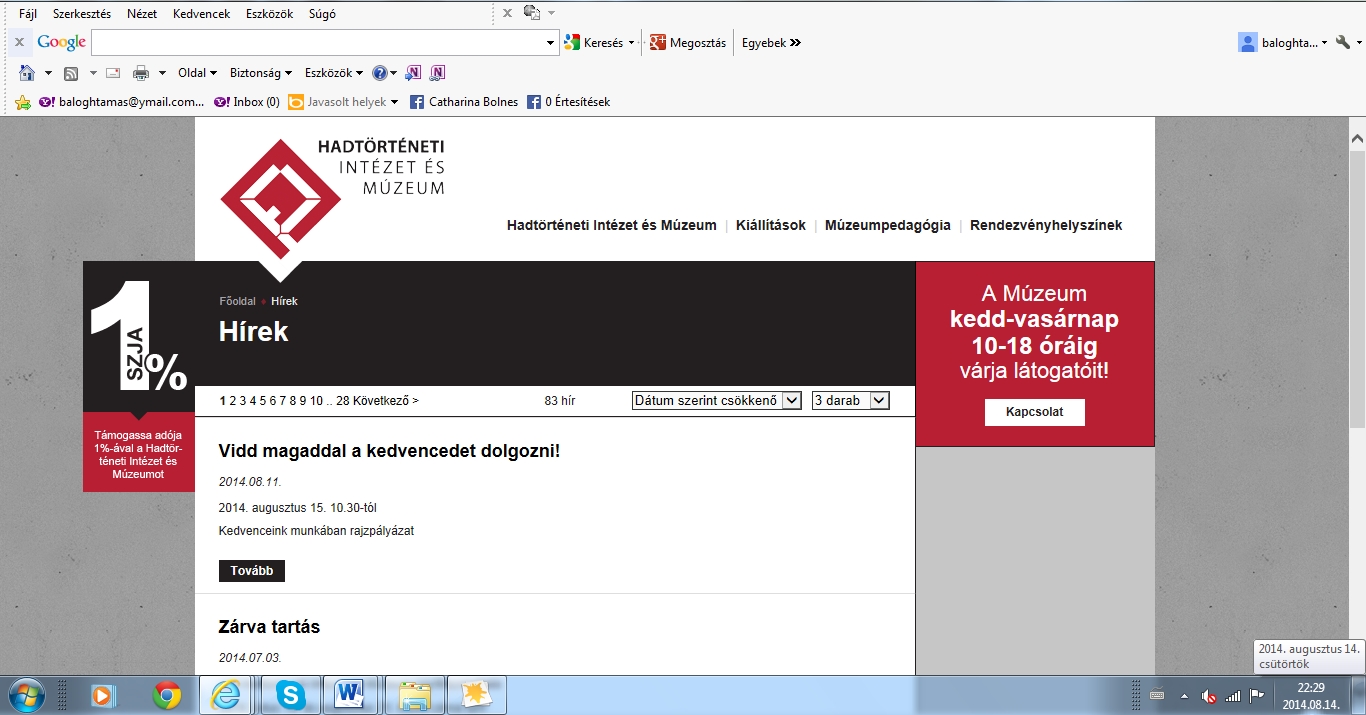Click the RSS feeds icon
Viewport: 1366px width, 715px height.
pos(71,73)
